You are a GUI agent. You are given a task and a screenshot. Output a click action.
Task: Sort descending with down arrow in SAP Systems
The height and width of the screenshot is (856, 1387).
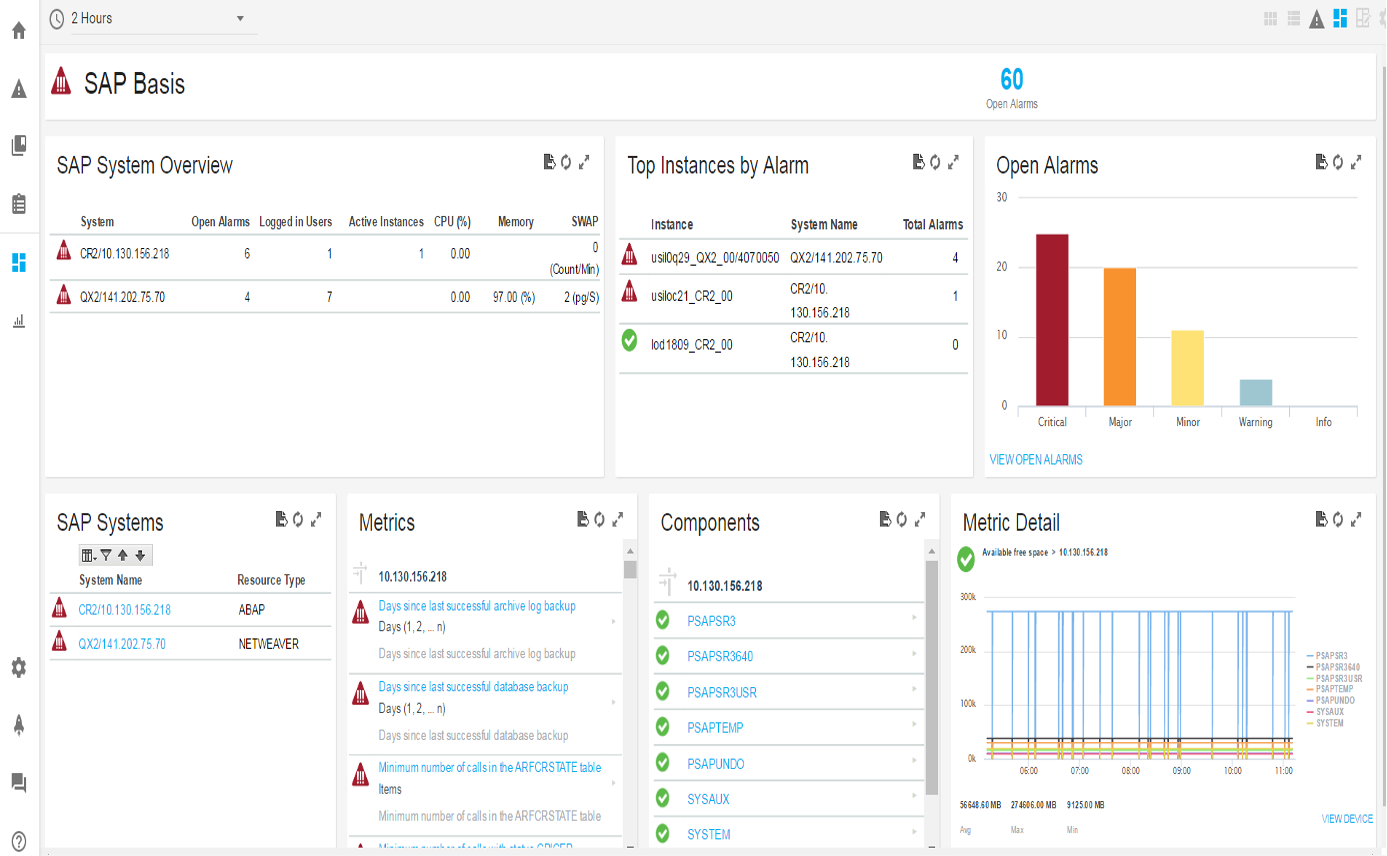140,555
